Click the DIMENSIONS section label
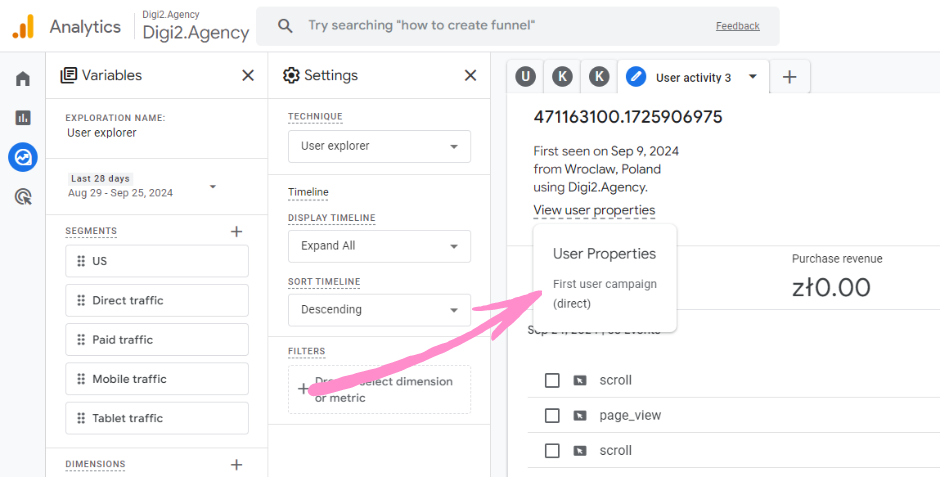940x478 pixels. pyautogui.click(x=95, y=464)
